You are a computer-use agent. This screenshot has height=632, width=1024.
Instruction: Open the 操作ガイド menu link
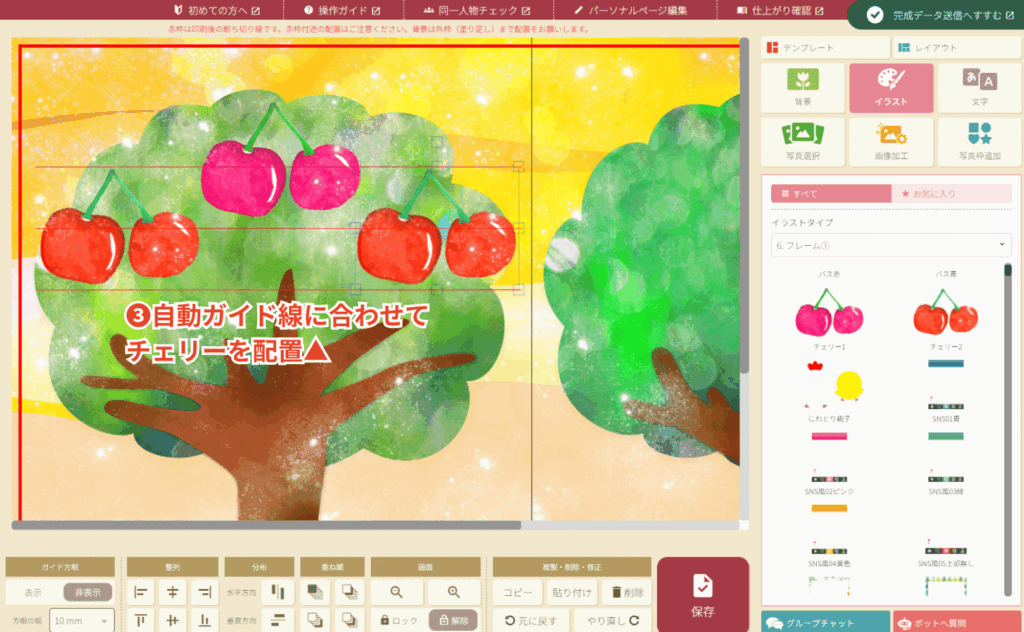pyautogui.click(x=339, y=10)
